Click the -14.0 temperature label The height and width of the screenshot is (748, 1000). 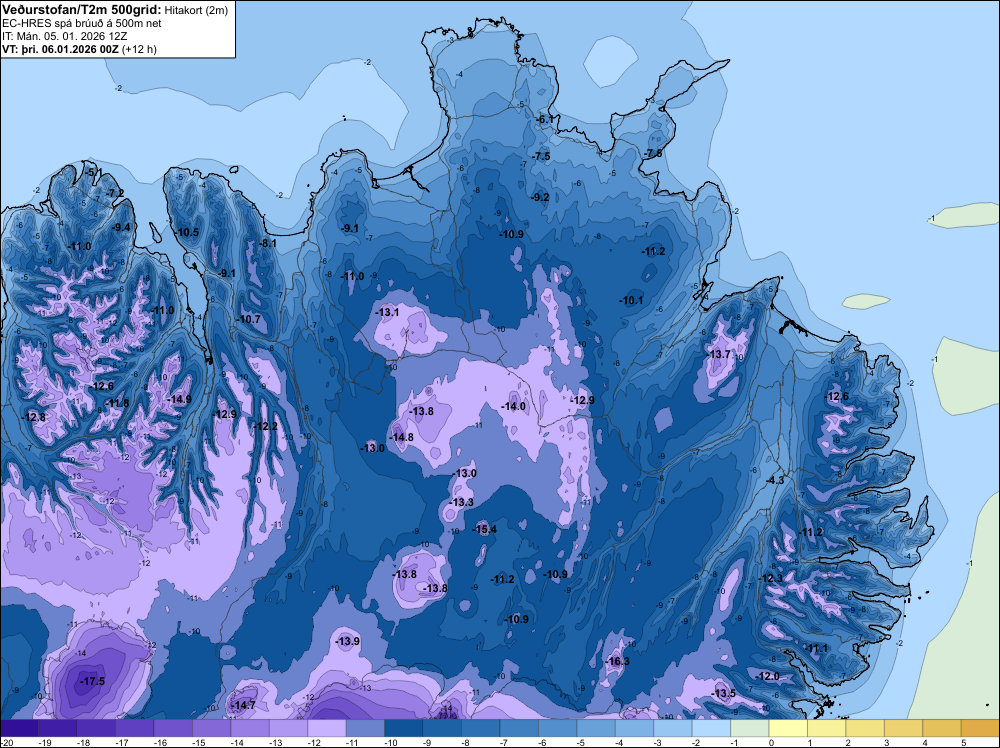(x=513, y=406)
